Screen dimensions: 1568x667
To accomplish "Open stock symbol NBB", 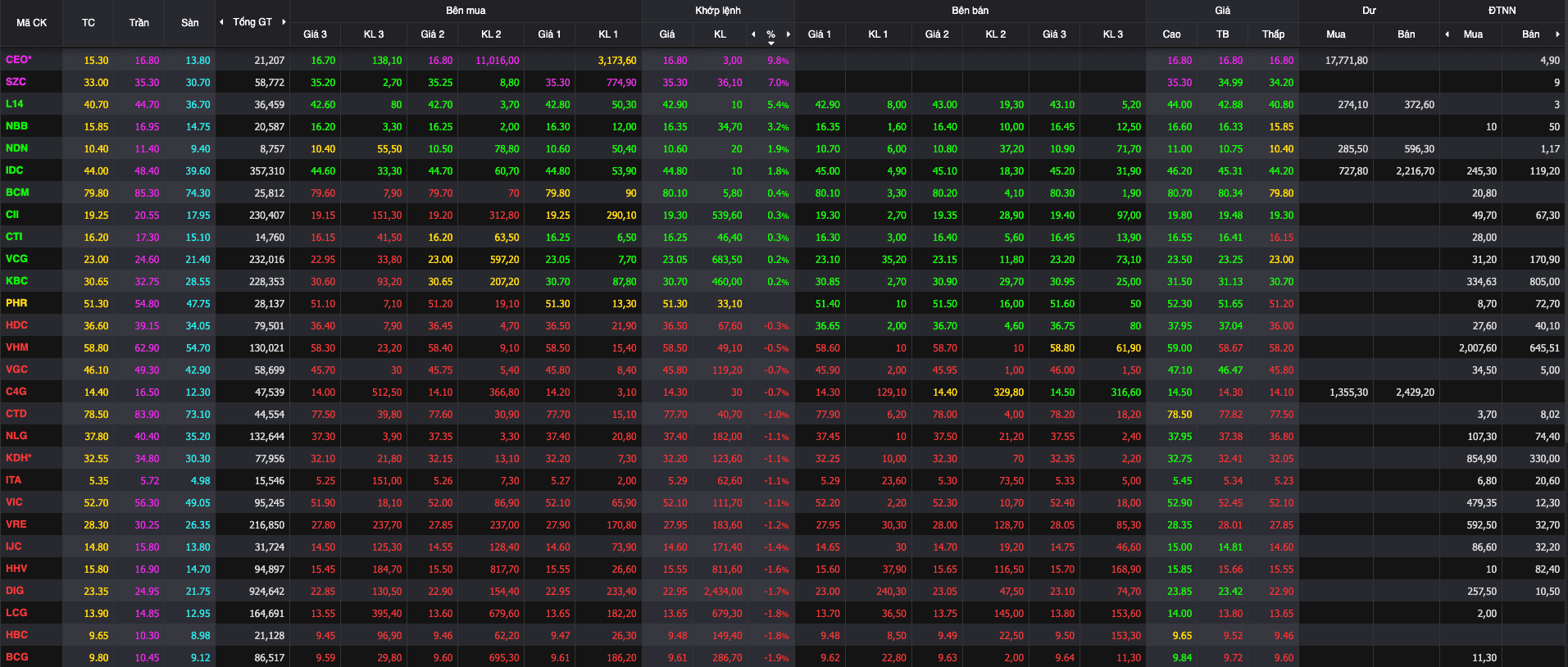I will [x=16, y=126].
